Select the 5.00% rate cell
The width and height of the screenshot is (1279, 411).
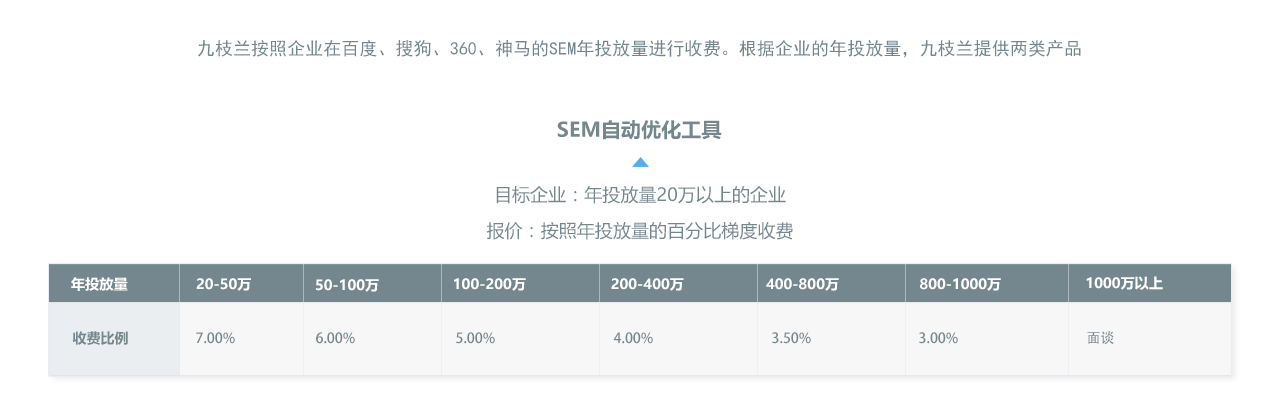521,339
